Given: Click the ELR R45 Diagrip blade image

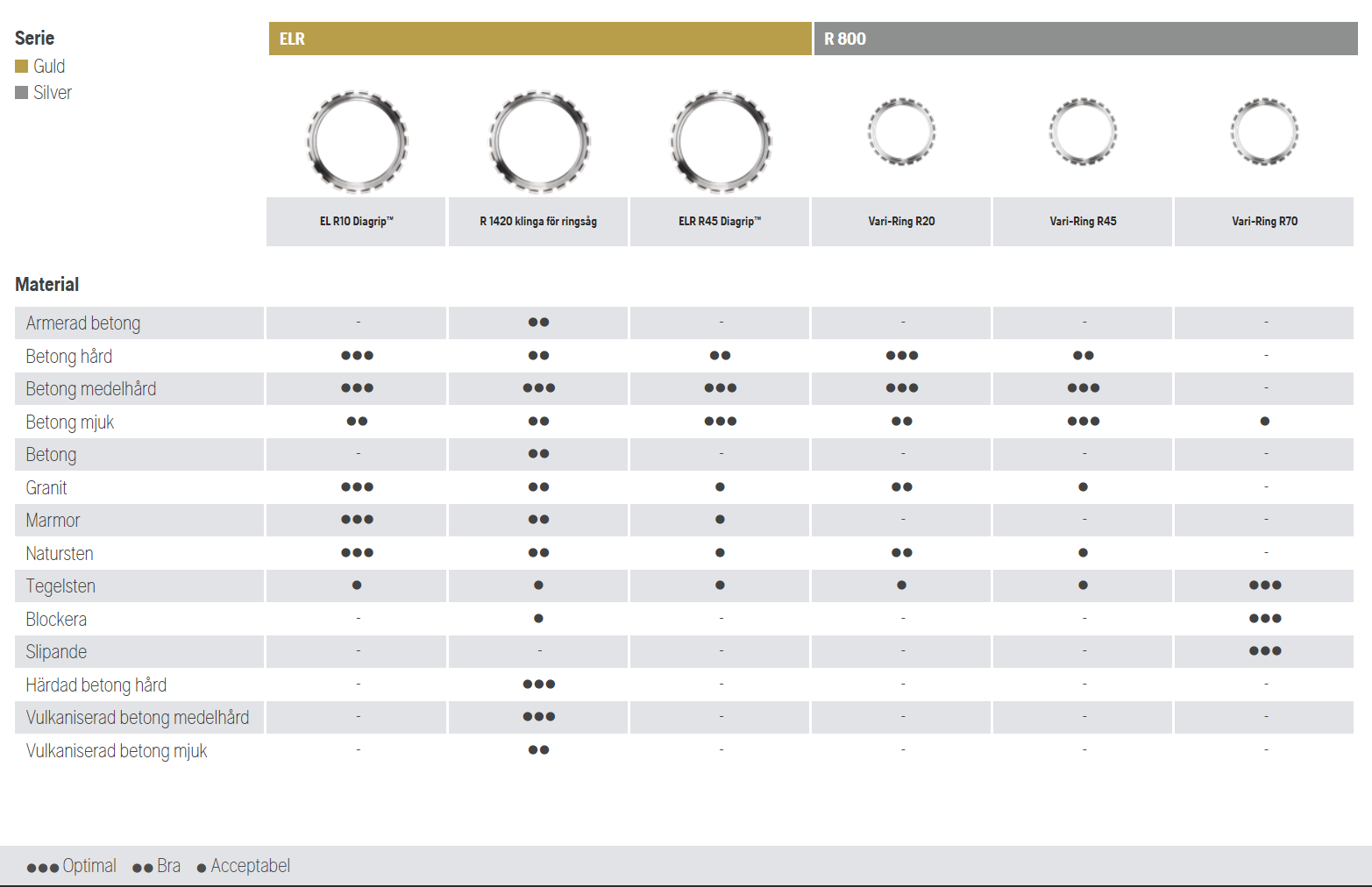Looking at the screenshot, I should point(721,141).
